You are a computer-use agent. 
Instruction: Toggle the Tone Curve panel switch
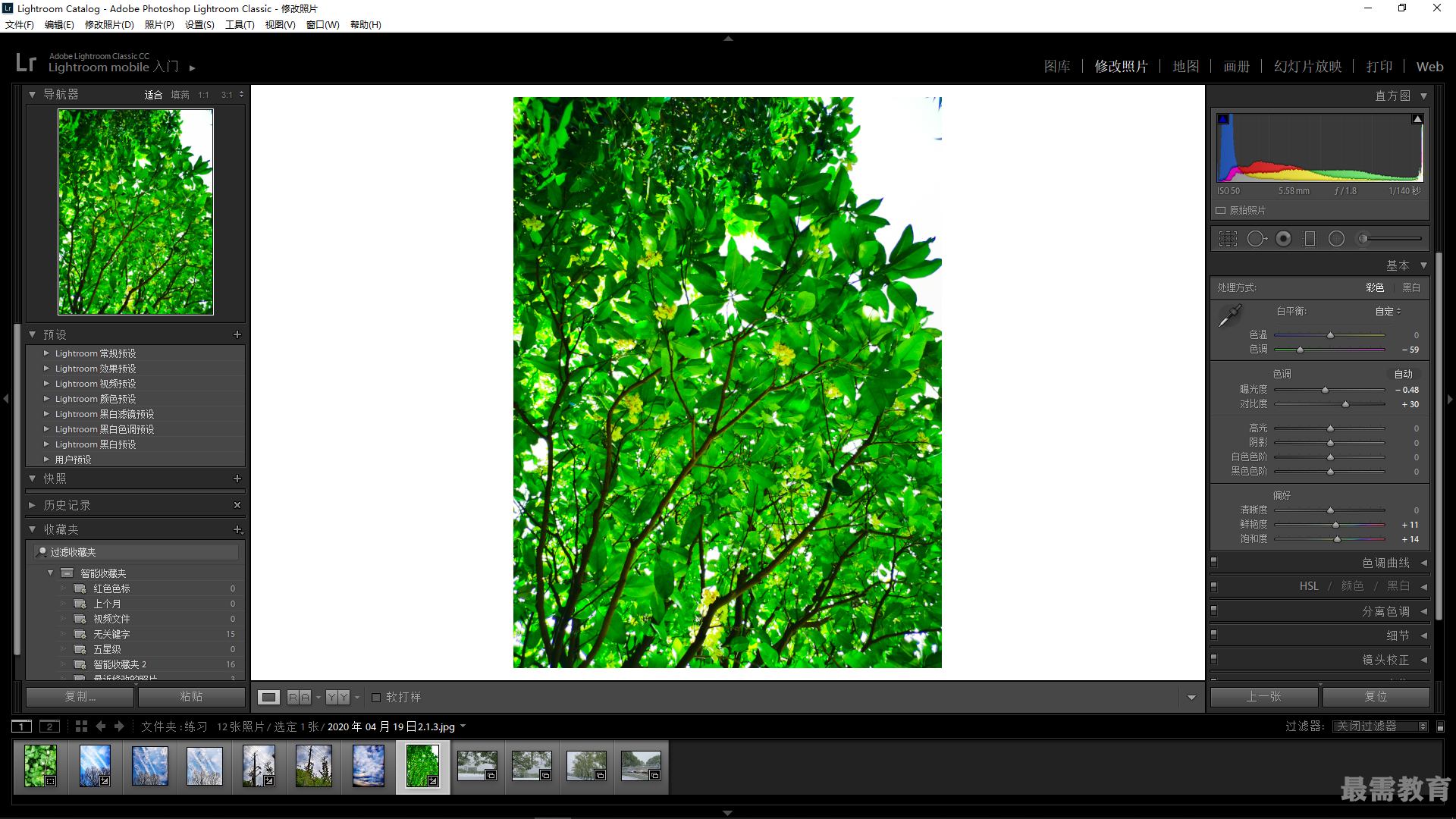click(1214, 563)
